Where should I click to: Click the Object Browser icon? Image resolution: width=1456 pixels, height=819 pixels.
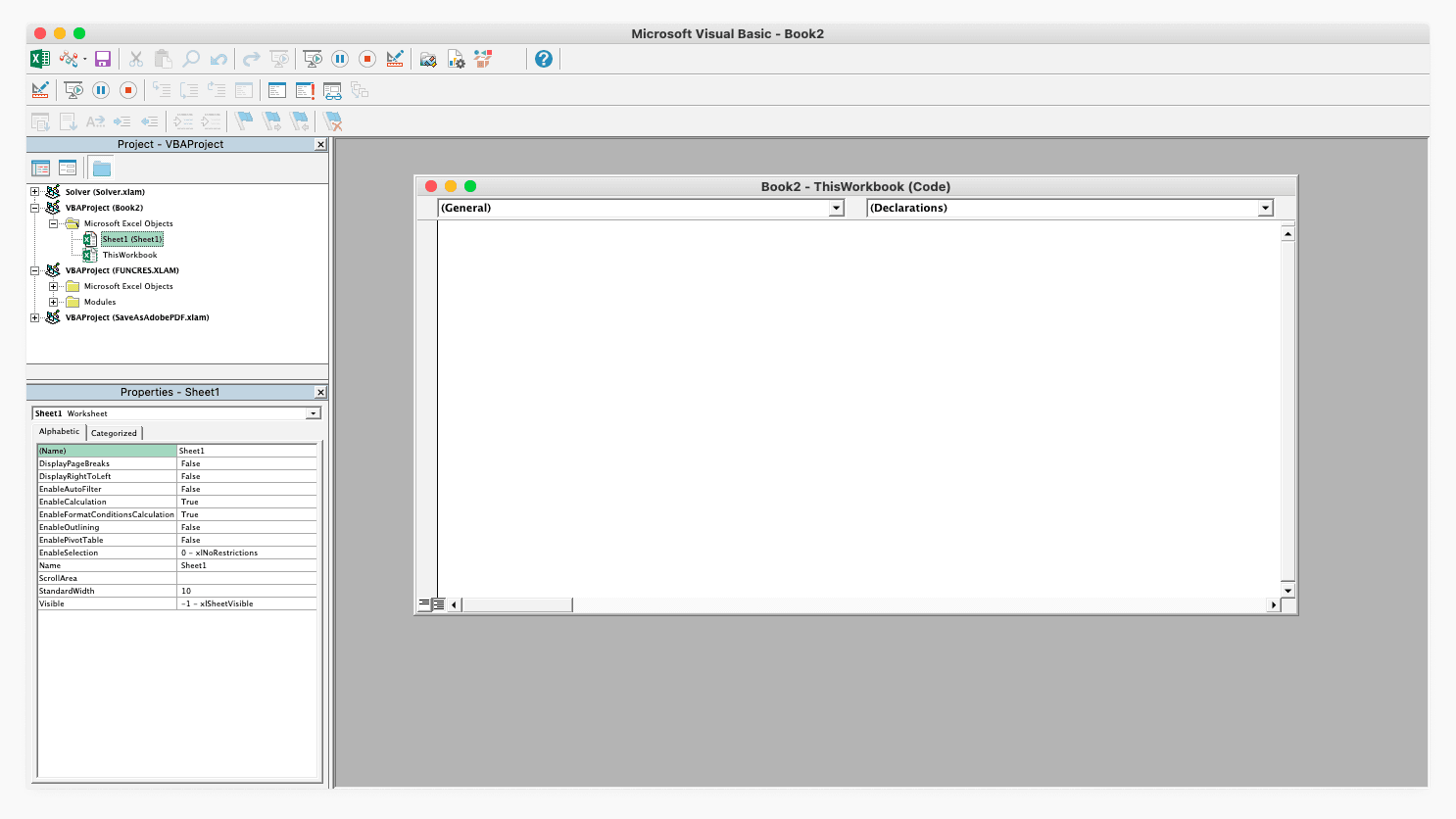point(483,59)
